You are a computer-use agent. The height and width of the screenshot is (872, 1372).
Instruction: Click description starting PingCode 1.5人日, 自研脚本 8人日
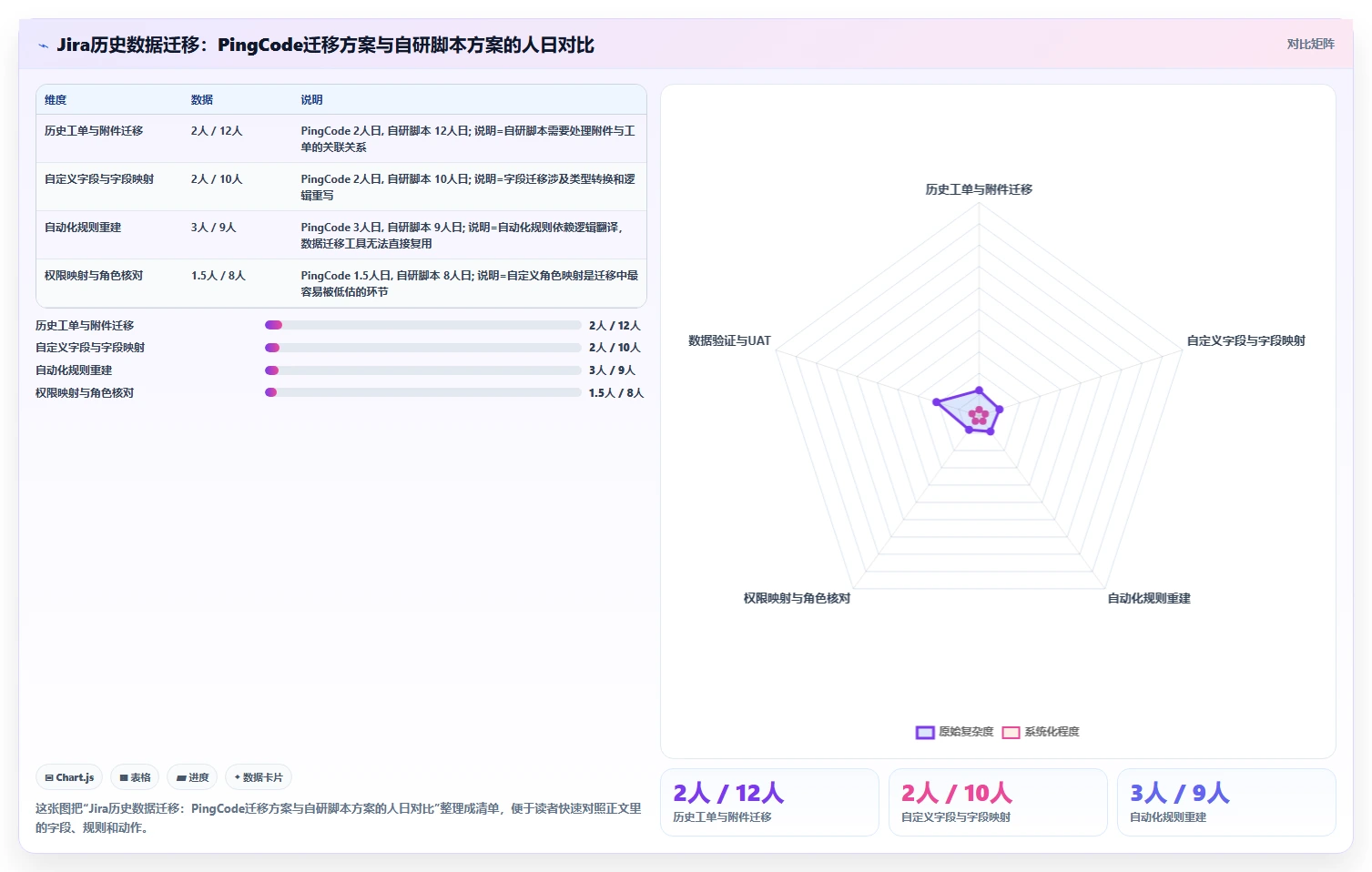[x=470, y=284]
